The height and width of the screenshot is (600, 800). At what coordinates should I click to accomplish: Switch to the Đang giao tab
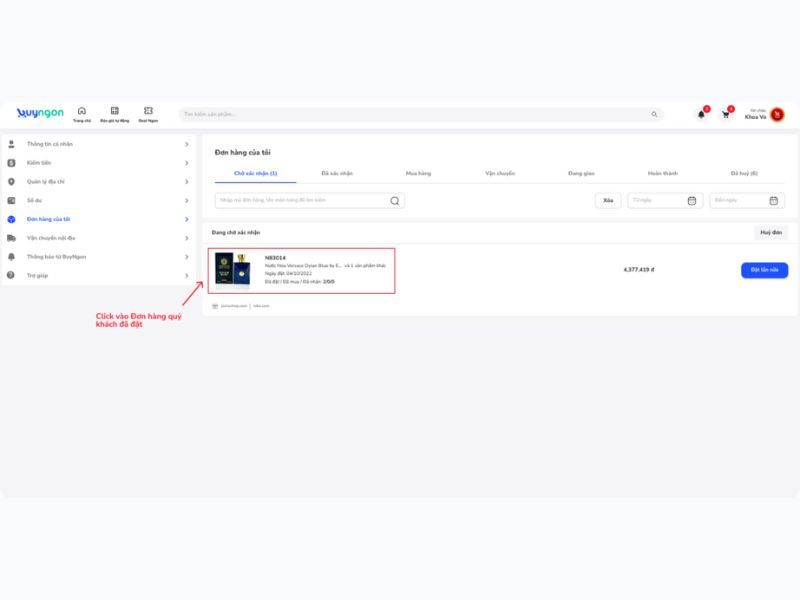pos(581,173)
